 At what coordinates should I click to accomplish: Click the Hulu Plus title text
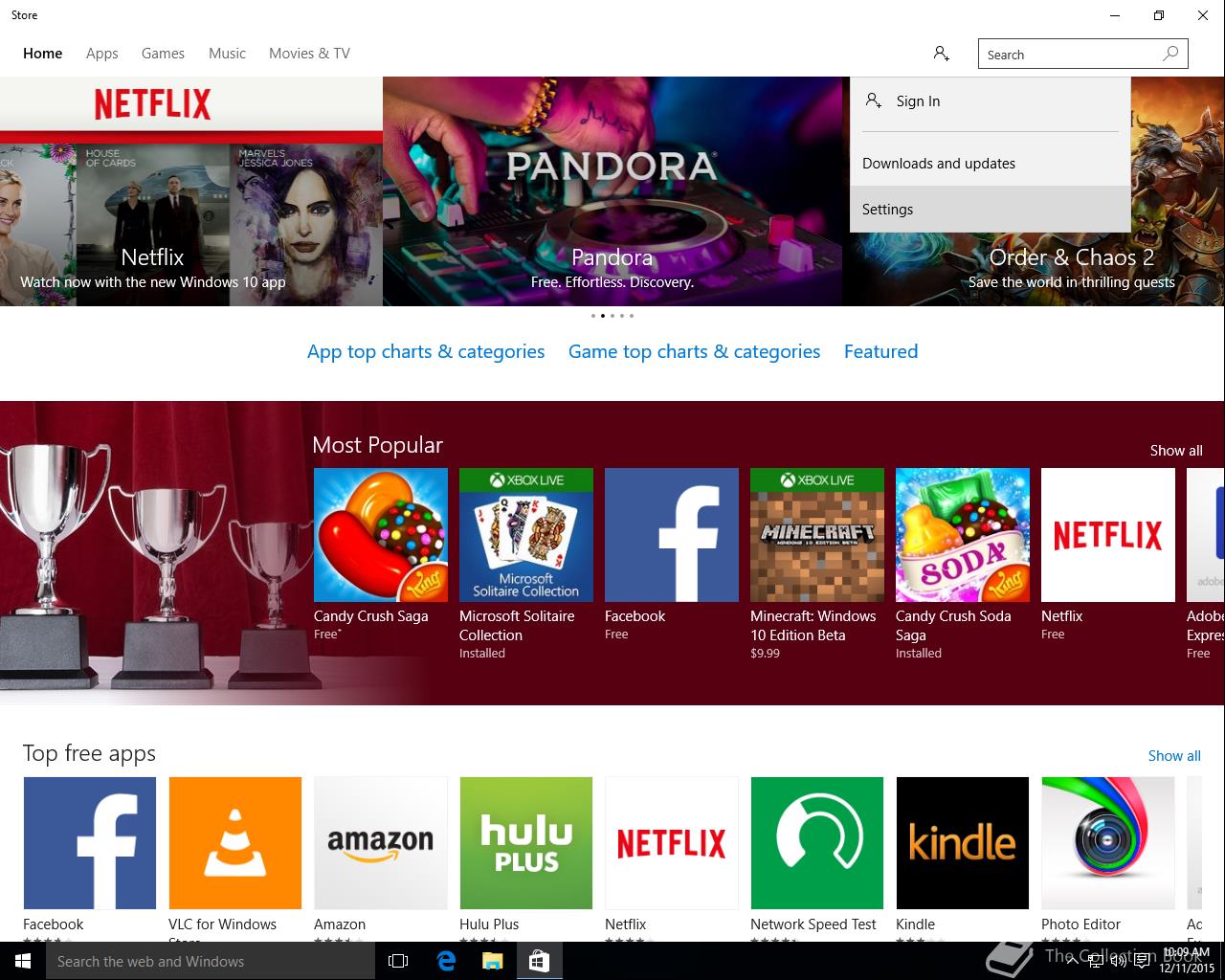tap(489, 924)
